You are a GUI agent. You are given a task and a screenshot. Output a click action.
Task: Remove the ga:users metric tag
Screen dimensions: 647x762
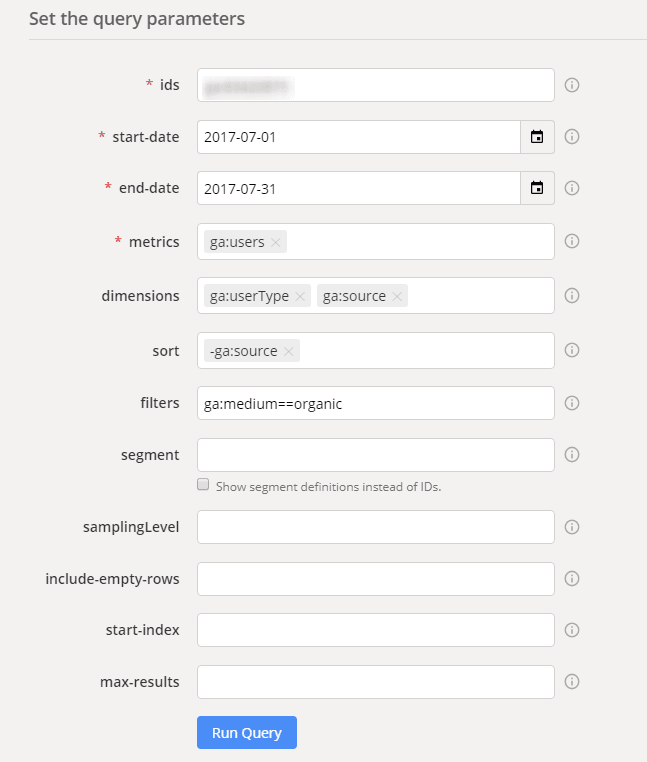coord(276,242)
